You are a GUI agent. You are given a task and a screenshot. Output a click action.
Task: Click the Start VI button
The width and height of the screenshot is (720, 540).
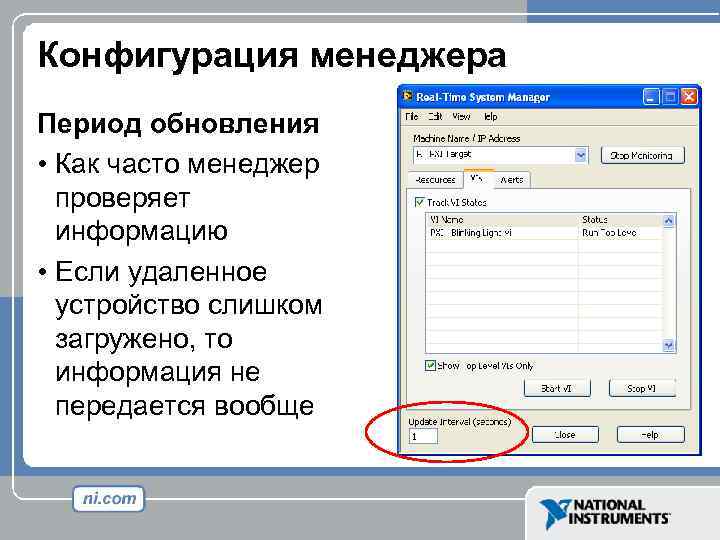(x=557, y=388)
